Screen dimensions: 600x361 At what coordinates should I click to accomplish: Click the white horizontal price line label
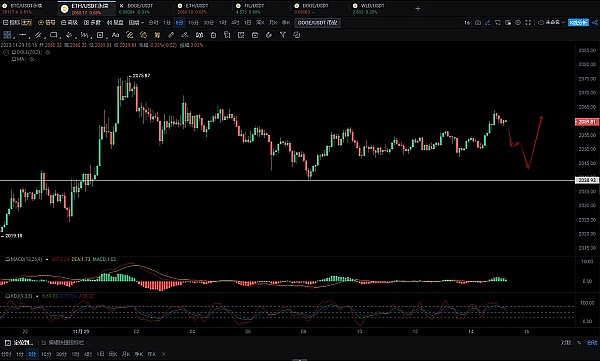(x=587, y=180)
